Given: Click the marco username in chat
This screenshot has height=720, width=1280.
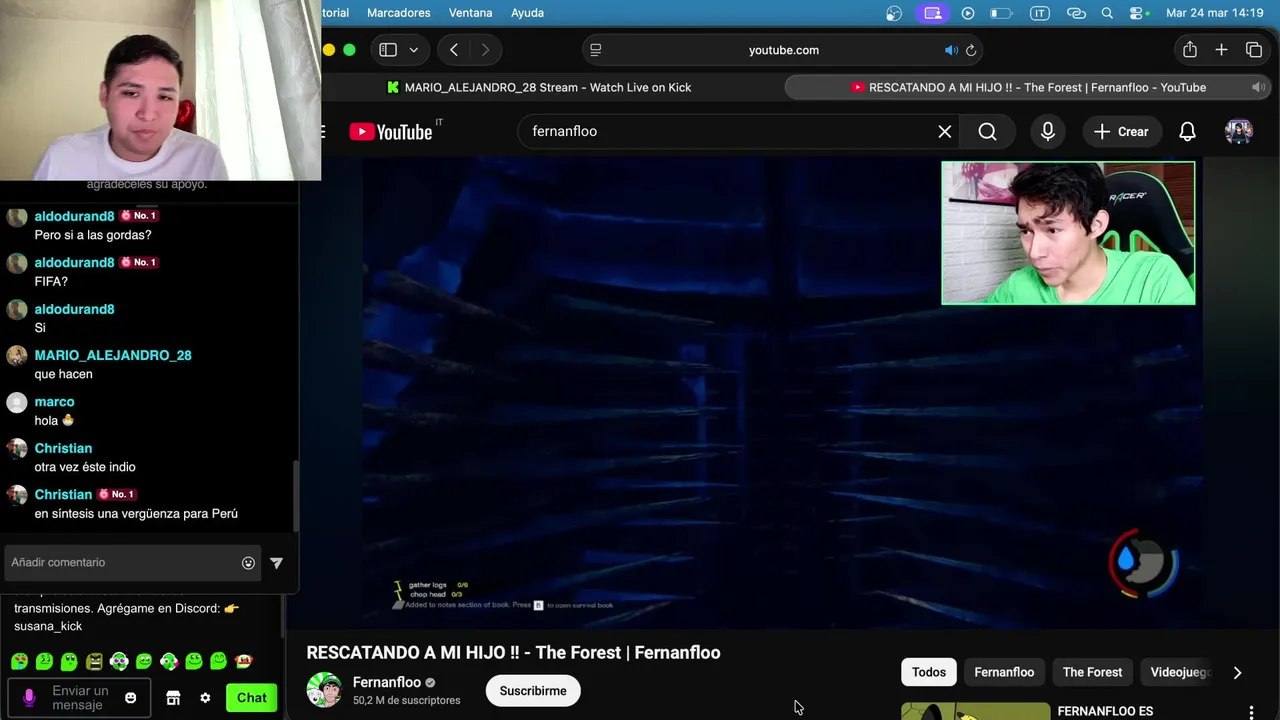Looking at the screenshot, I should click(x=54, y=401).
